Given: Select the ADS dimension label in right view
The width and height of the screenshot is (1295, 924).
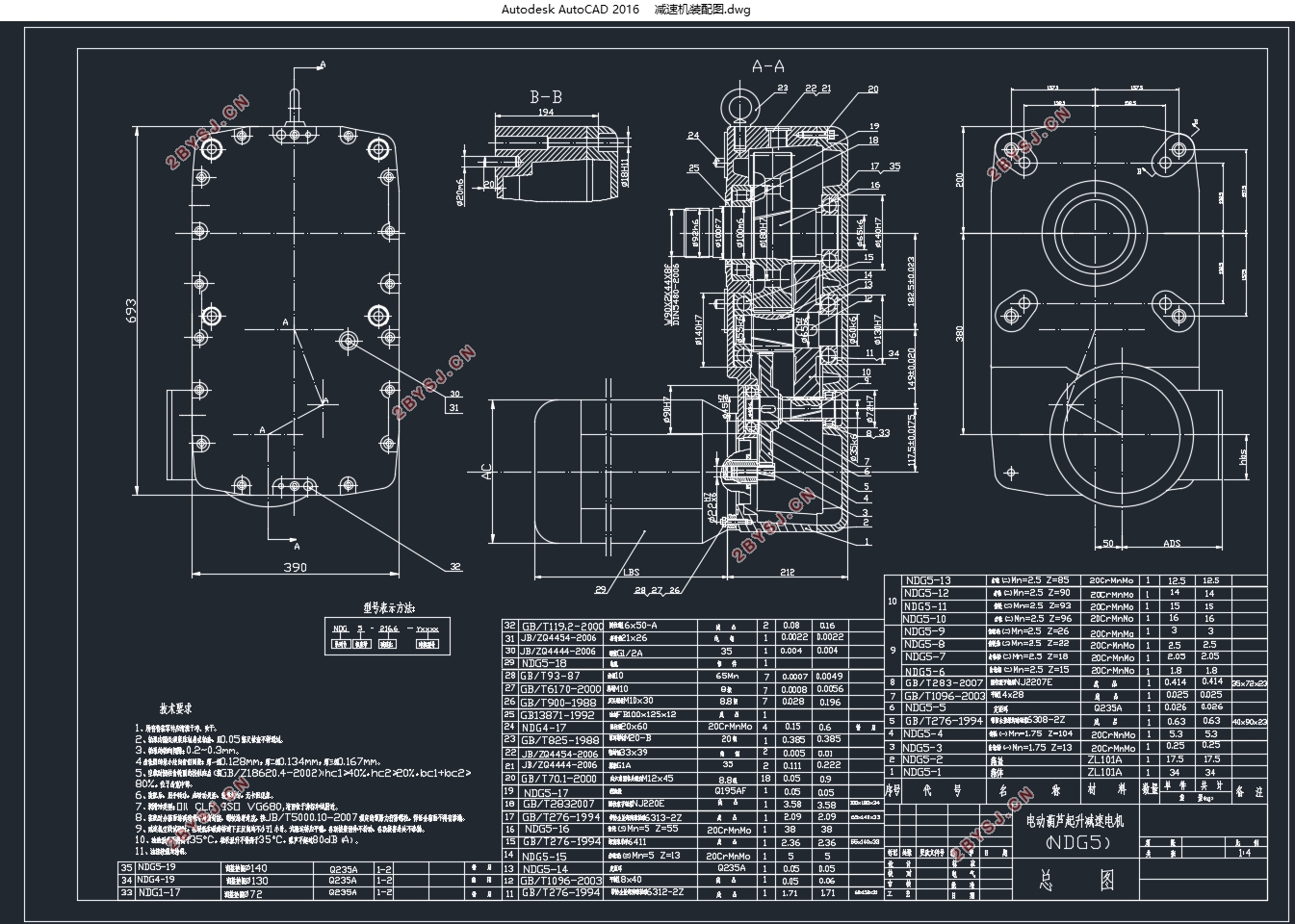Looking at the screenshot, I should (1171, 544).
